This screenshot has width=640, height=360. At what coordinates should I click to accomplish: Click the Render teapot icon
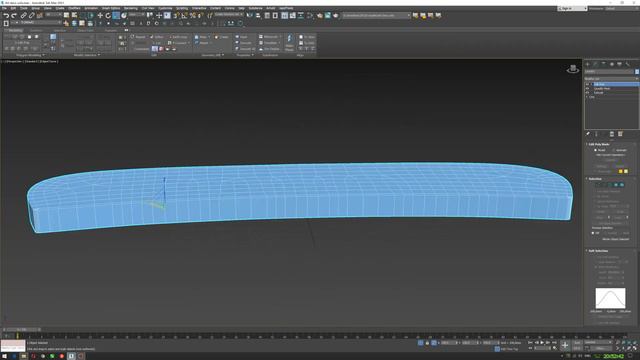click(x=336, y=16)
